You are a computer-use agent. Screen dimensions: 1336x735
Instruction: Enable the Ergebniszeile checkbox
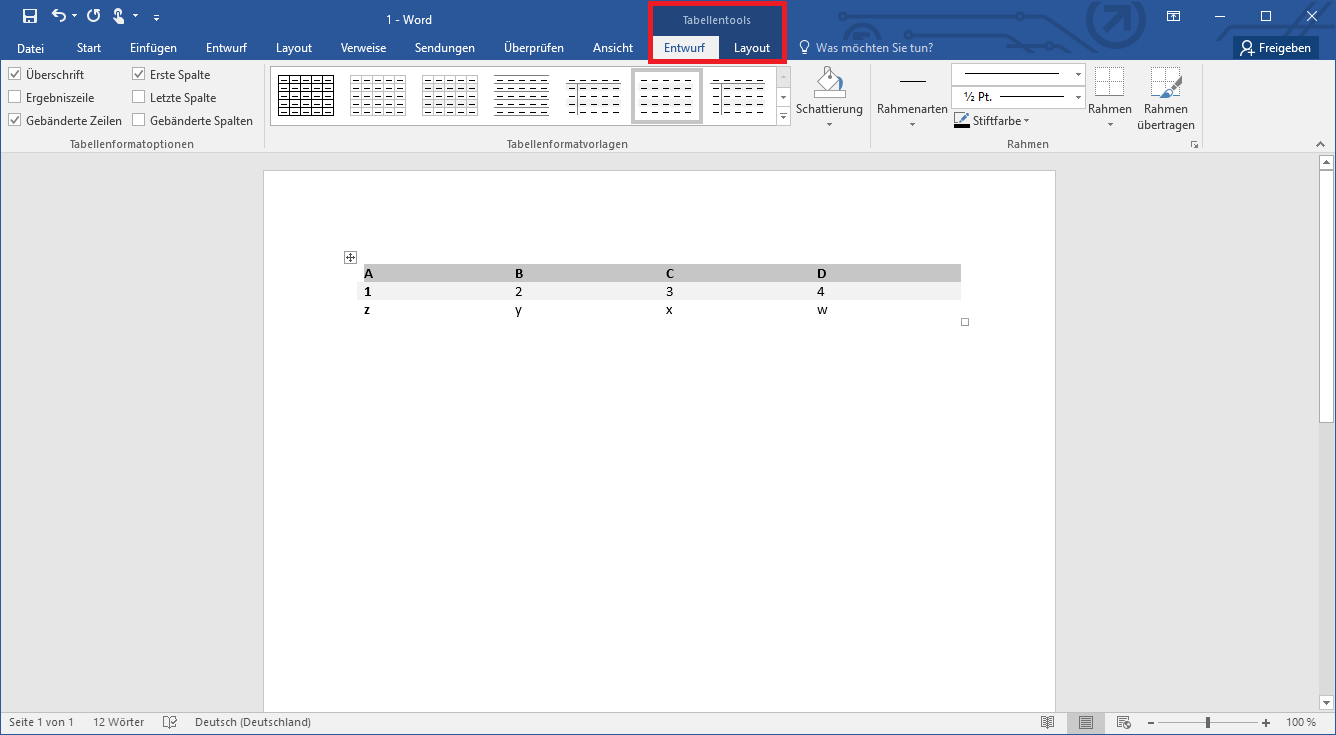tap(14, 97)
